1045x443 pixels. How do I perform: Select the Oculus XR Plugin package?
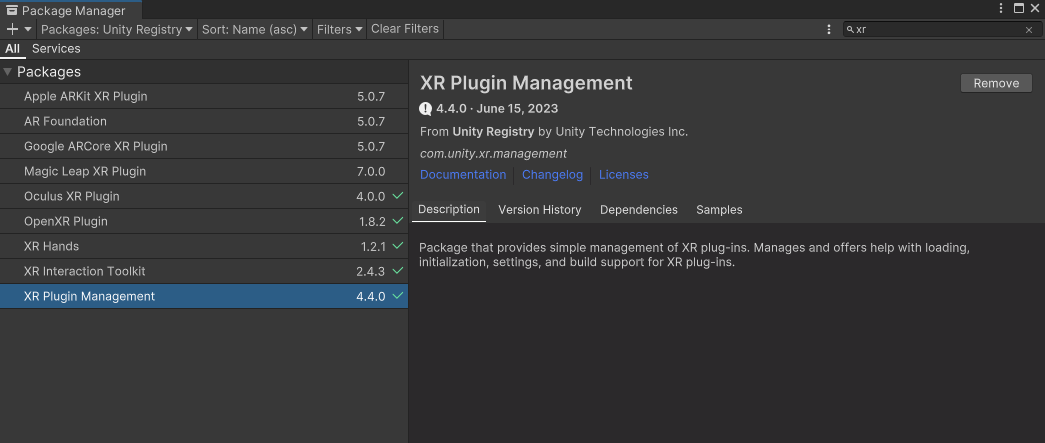[x=204, y=197]
